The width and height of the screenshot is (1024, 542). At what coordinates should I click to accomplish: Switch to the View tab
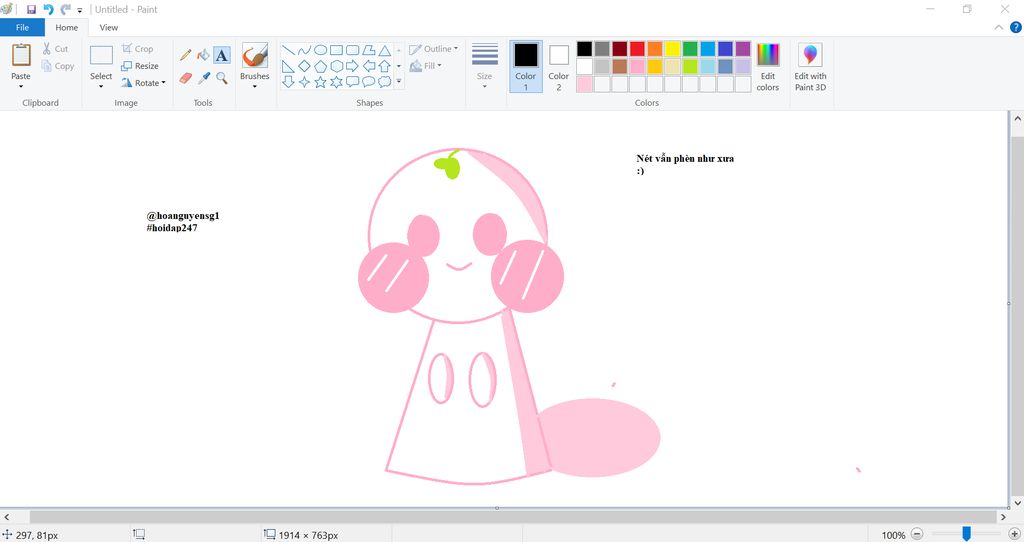108,27
